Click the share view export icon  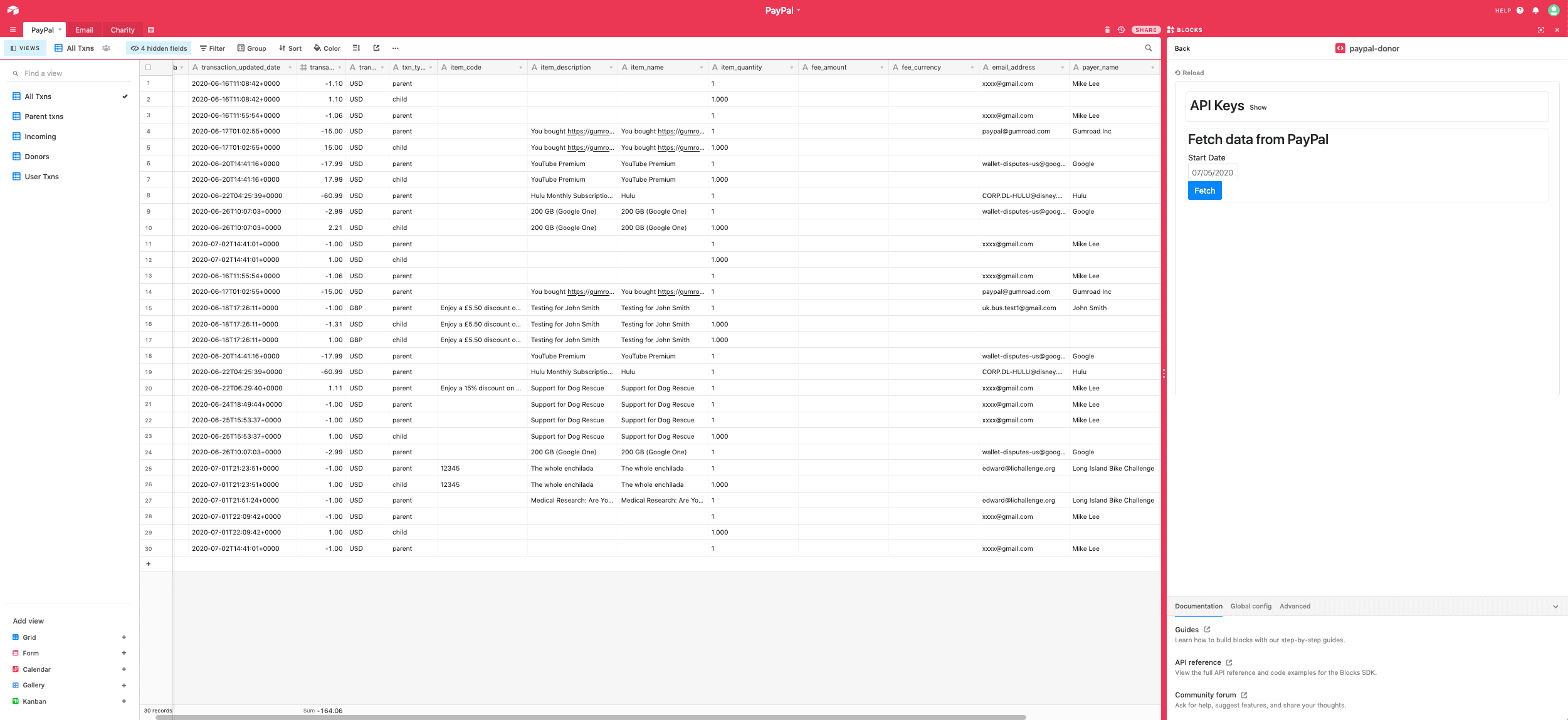point(376,48)
